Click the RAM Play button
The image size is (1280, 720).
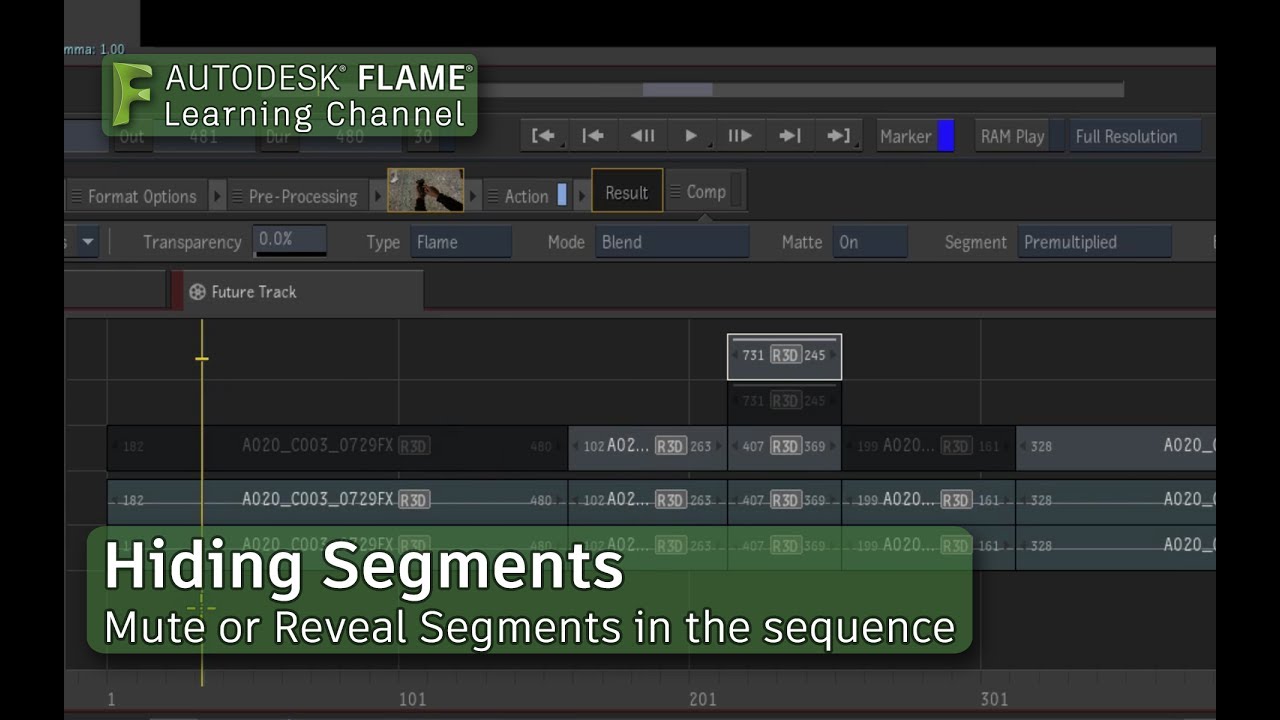[1012, 136]
